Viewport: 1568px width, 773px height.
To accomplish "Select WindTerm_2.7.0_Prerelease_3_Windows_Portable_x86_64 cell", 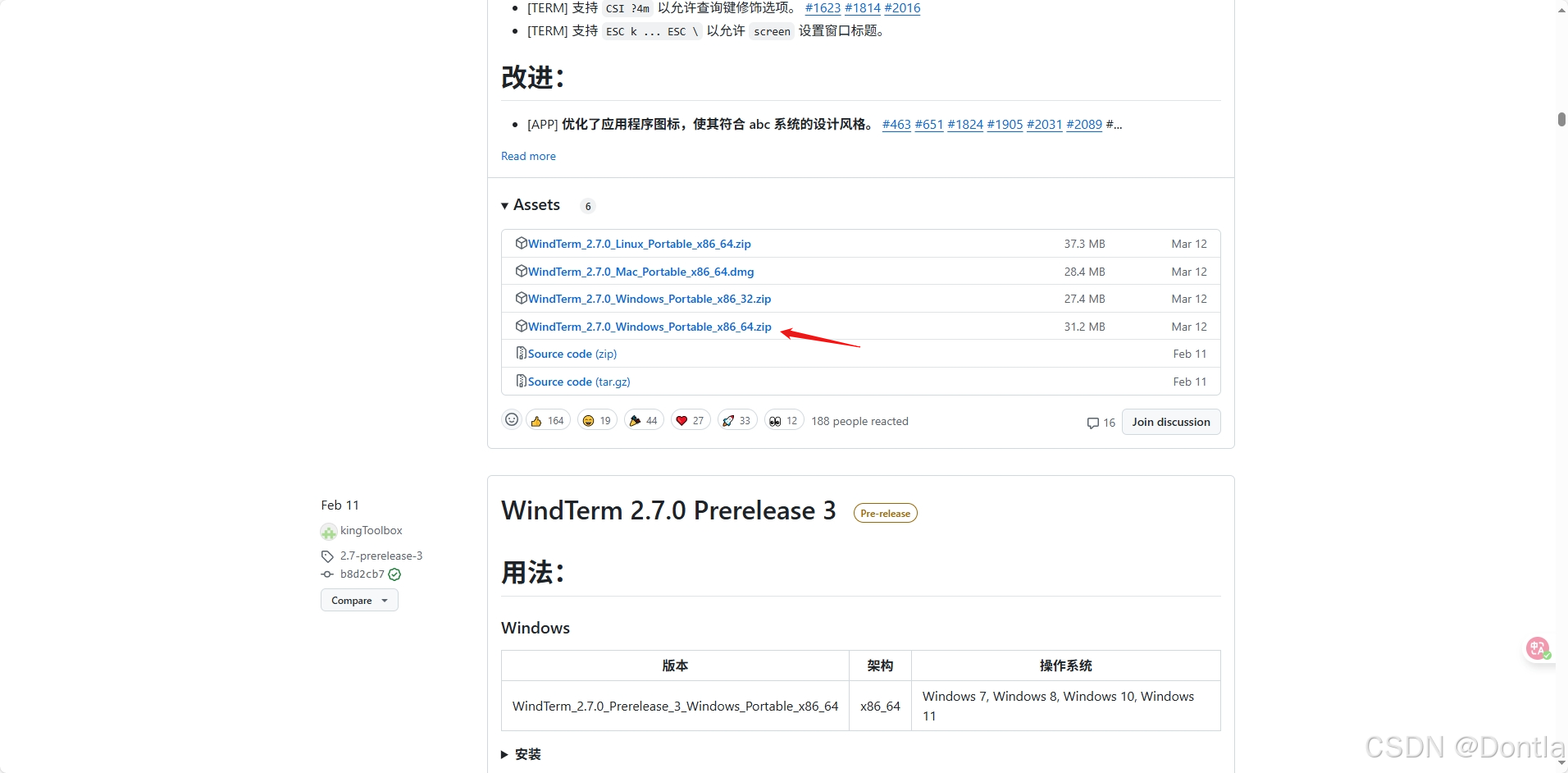I will click(675, 706).
